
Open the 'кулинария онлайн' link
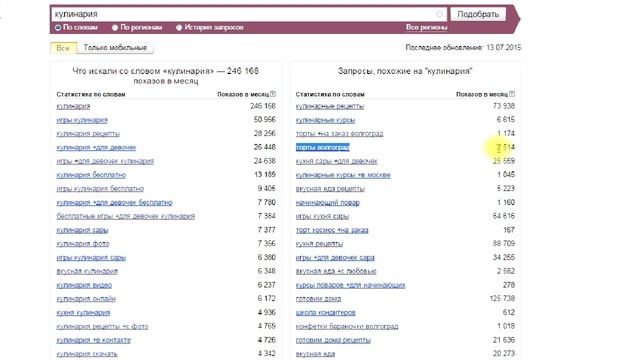pyautogui.click(x=86, y=299)
